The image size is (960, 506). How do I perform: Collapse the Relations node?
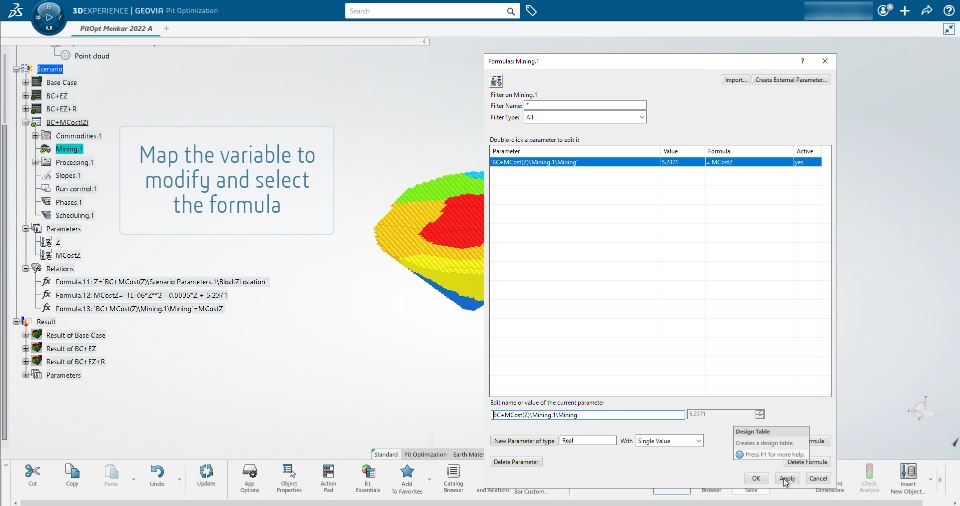point(26,268)
